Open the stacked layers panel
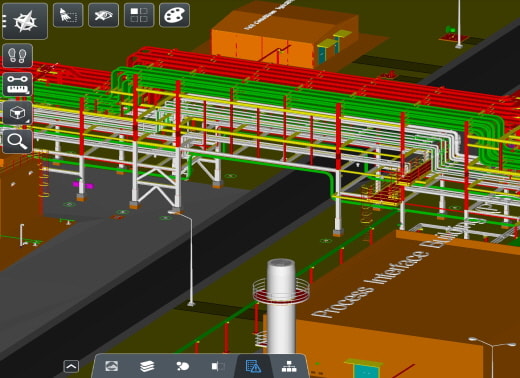Image resolution: width=520 pixels, height=378 pixels. (147, 366)
